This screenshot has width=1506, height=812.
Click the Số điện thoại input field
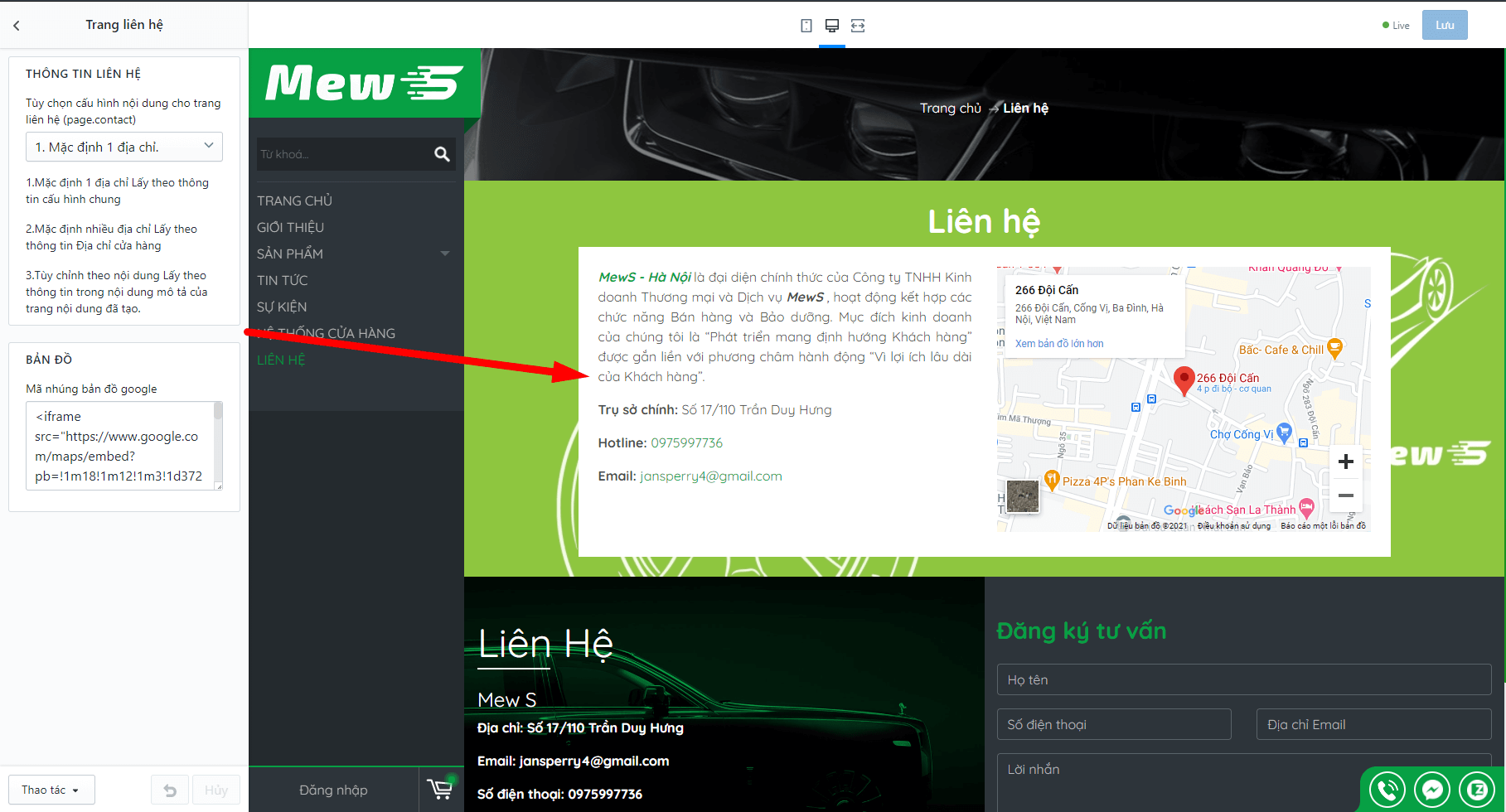click(1114, 724)
